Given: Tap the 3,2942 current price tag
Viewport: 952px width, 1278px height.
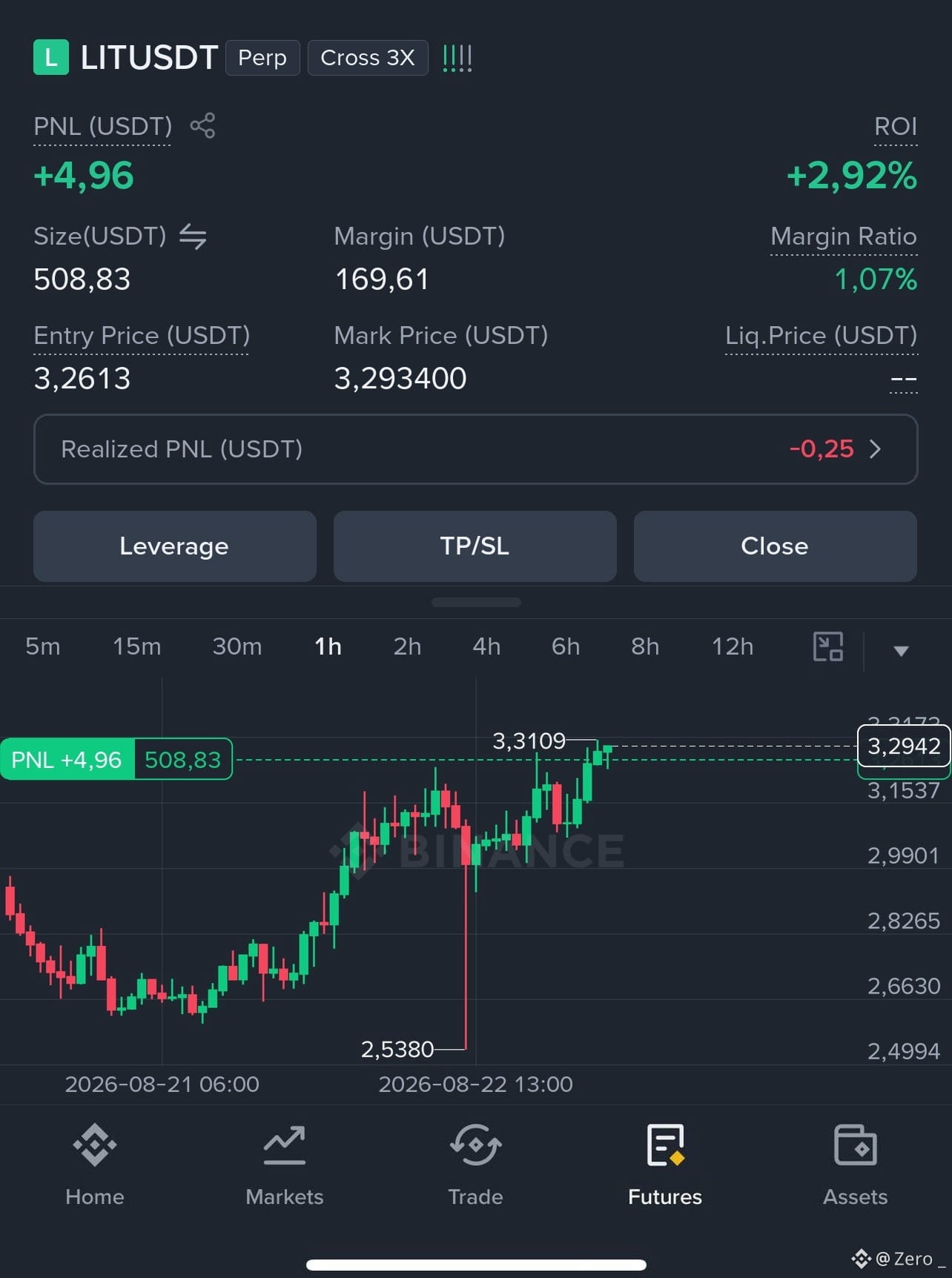Looking at the screenshot, I should click(904, 746).
